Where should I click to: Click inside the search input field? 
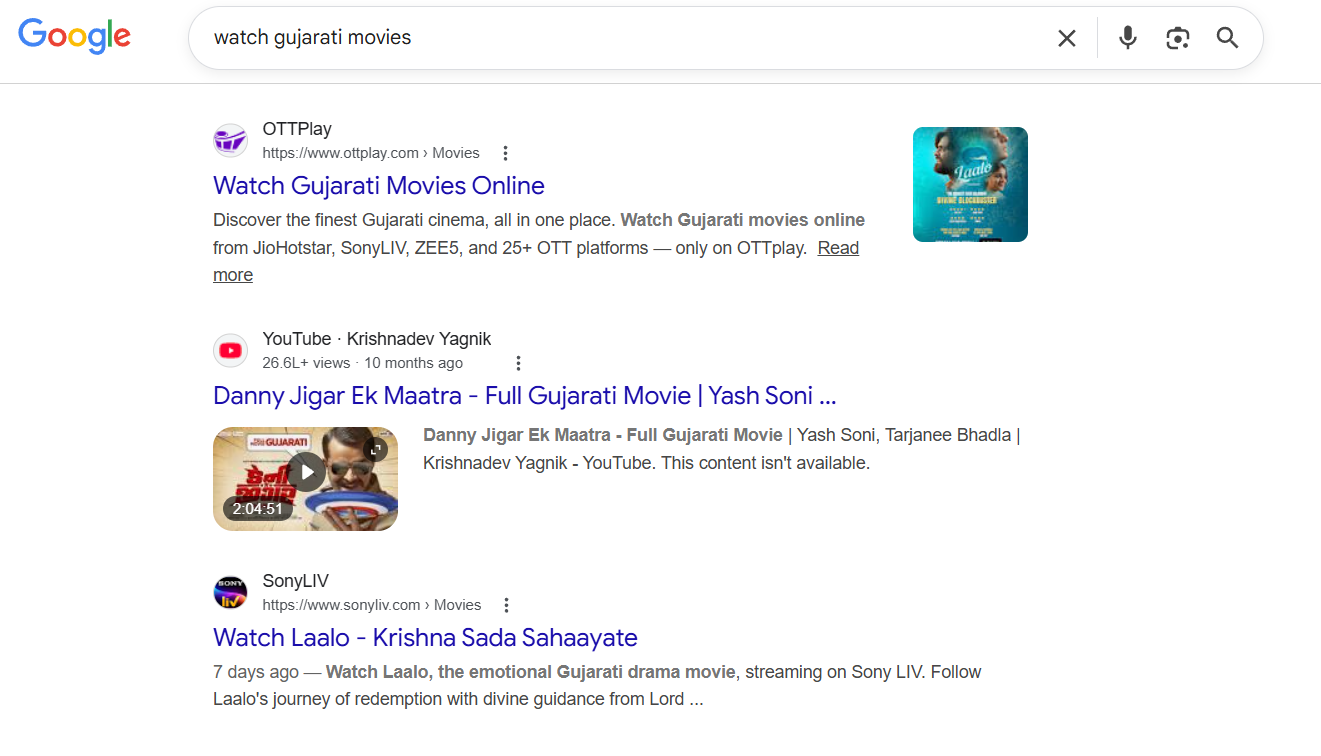tap(600, 37)
